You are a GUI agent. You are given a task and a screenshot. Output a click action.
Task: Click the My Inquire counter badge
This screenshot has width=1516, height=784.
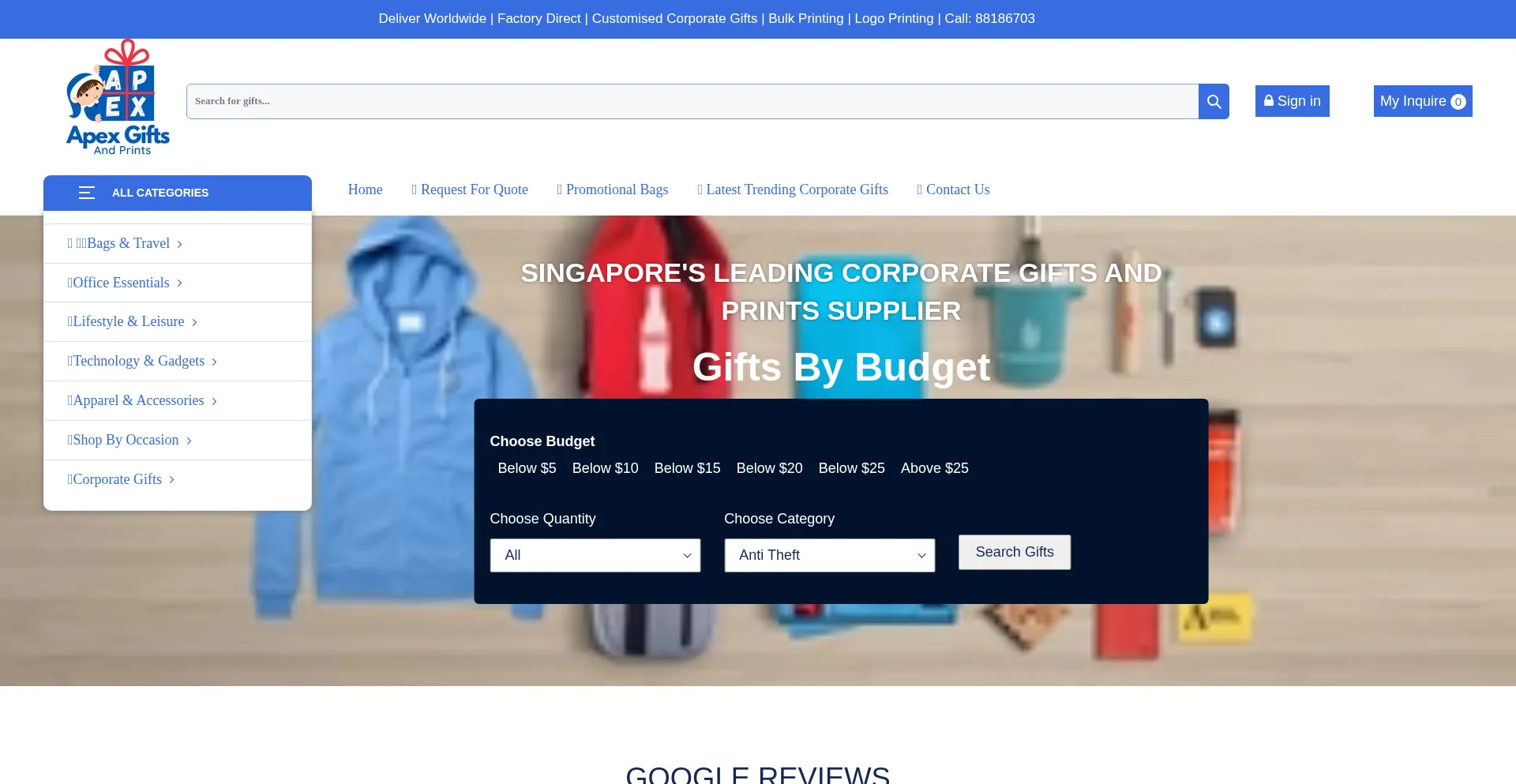point(1458,102)
